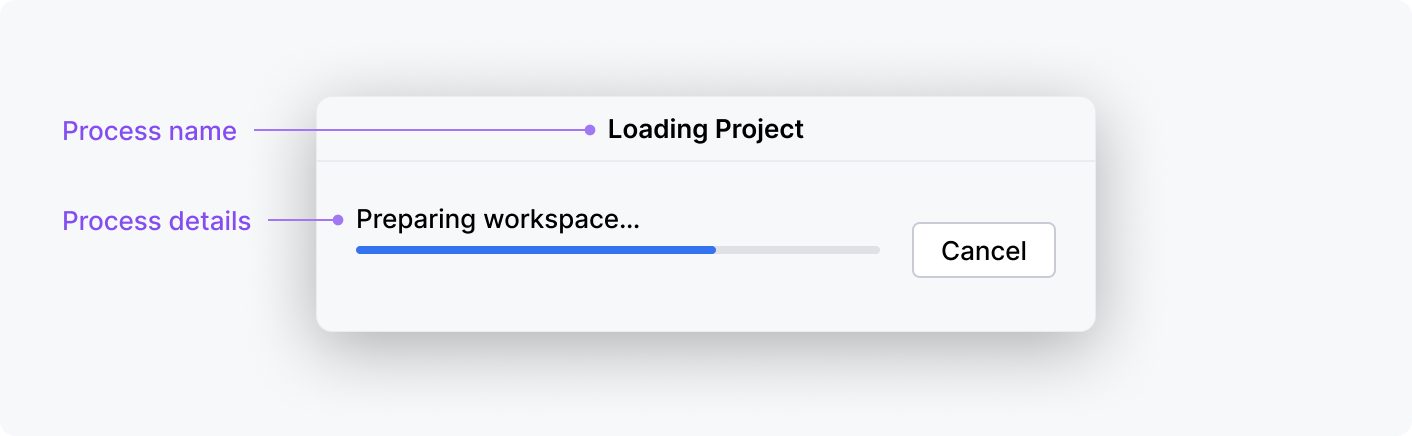Click the Cancel button

983,250
